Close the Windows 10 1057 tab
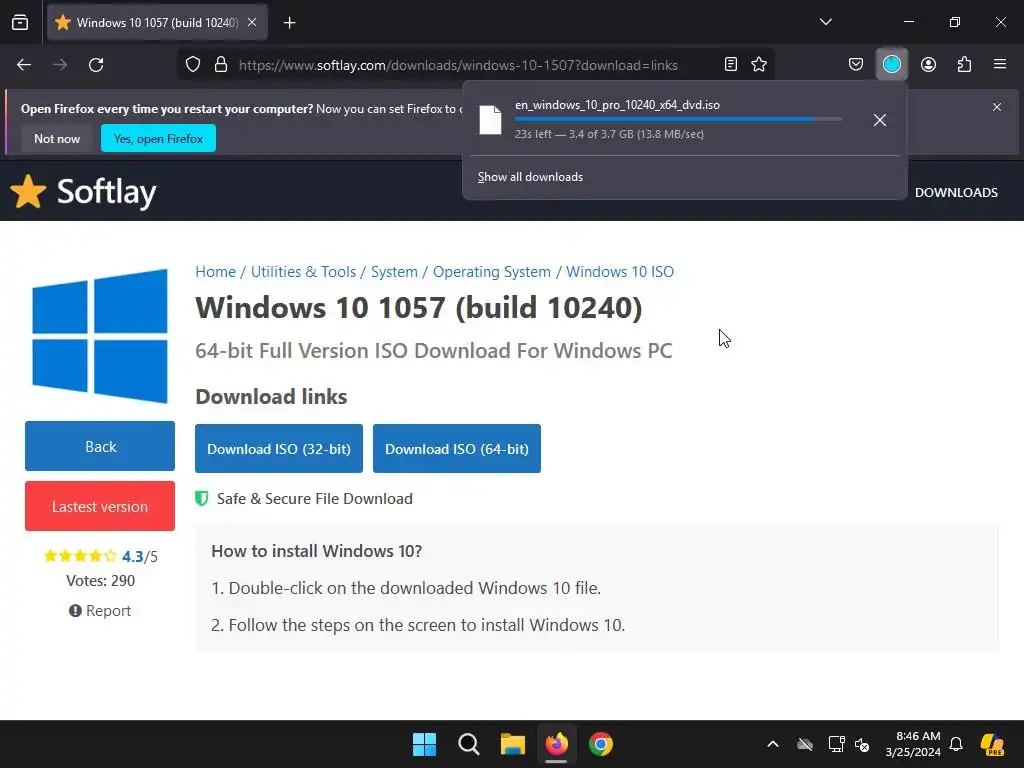Screen dimensions: 1024x768 [252, 22]
